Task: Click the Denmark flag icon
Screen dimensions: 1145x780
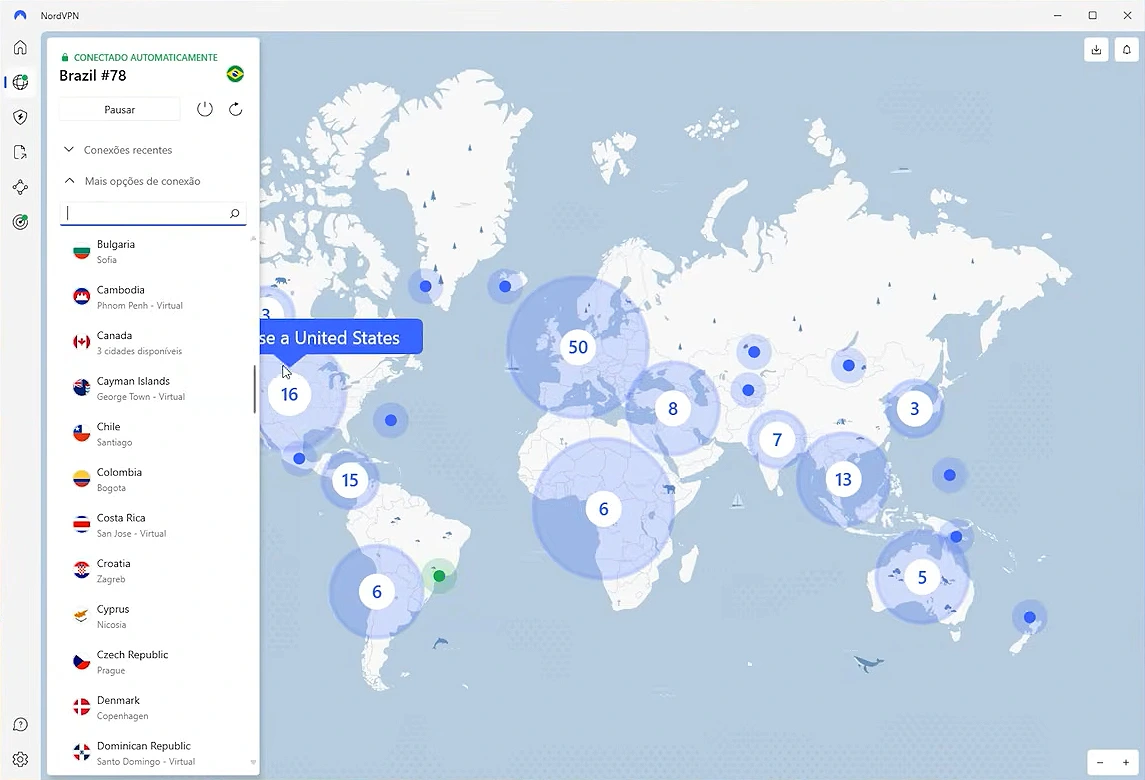Action: pos(82,707)
